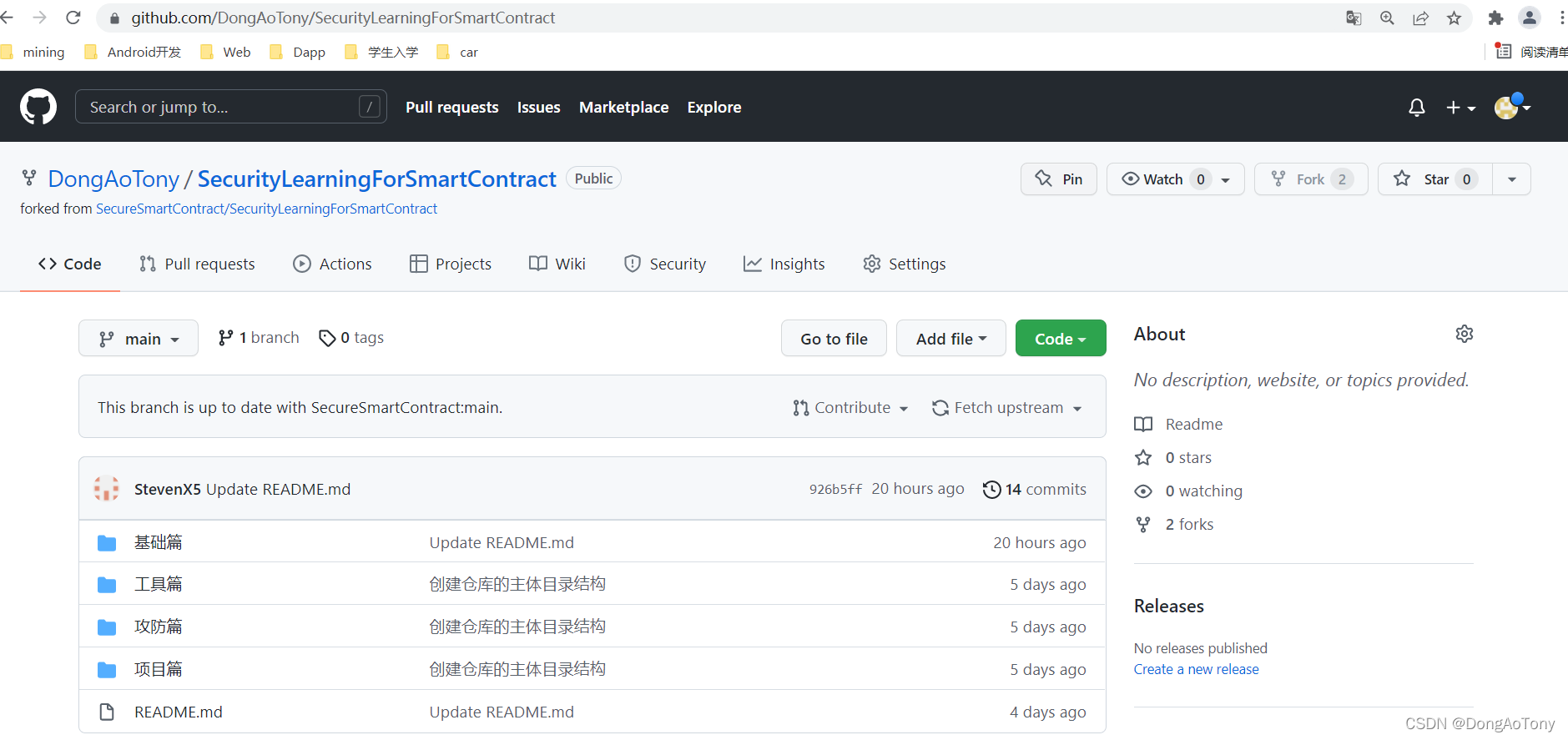Expand the plus create-new menu
The width and height of the screenshot is (1568, 740).
pos(1461,108)
